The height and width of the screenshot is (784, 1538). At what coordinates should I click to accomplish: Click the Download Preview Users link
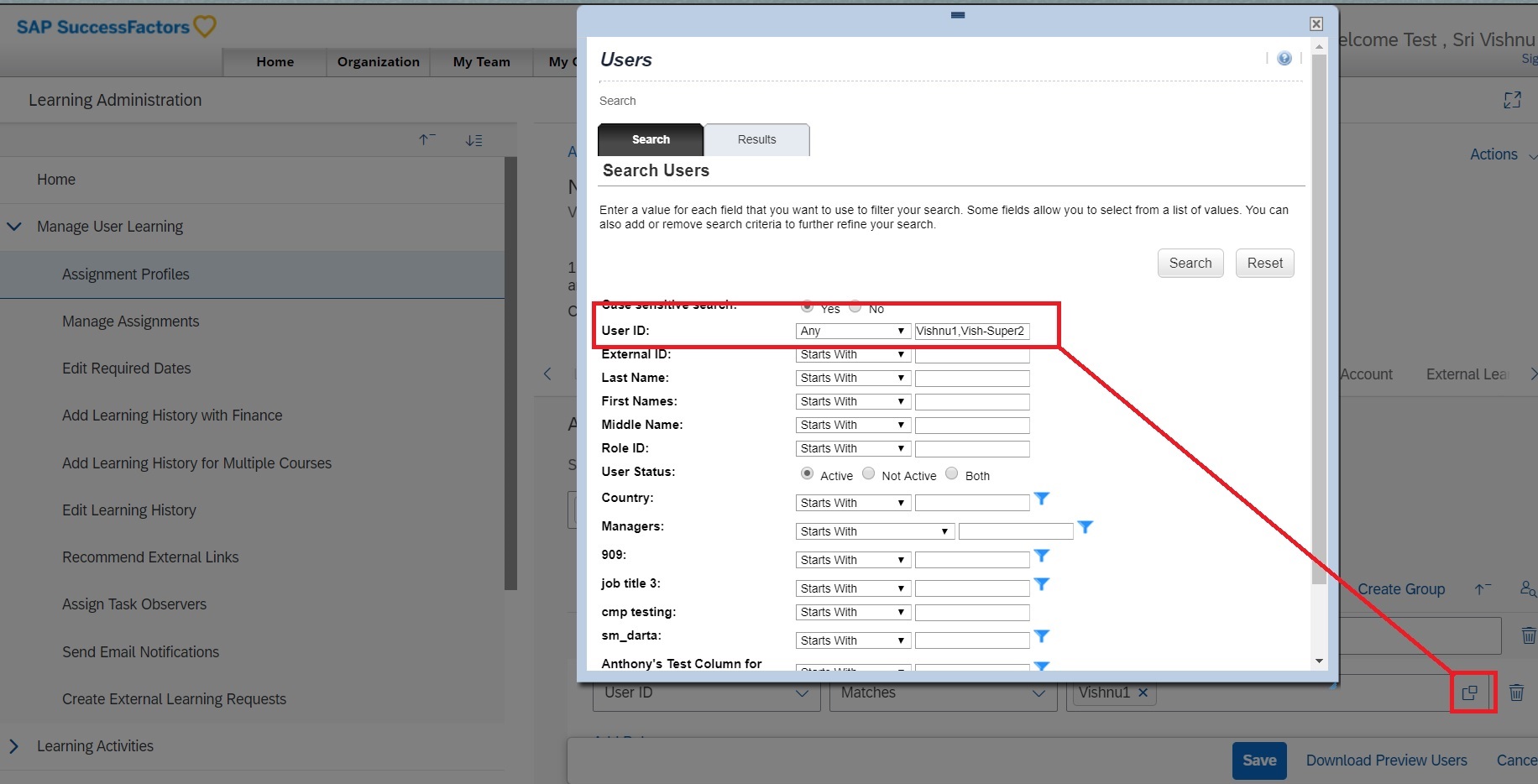1386,760
